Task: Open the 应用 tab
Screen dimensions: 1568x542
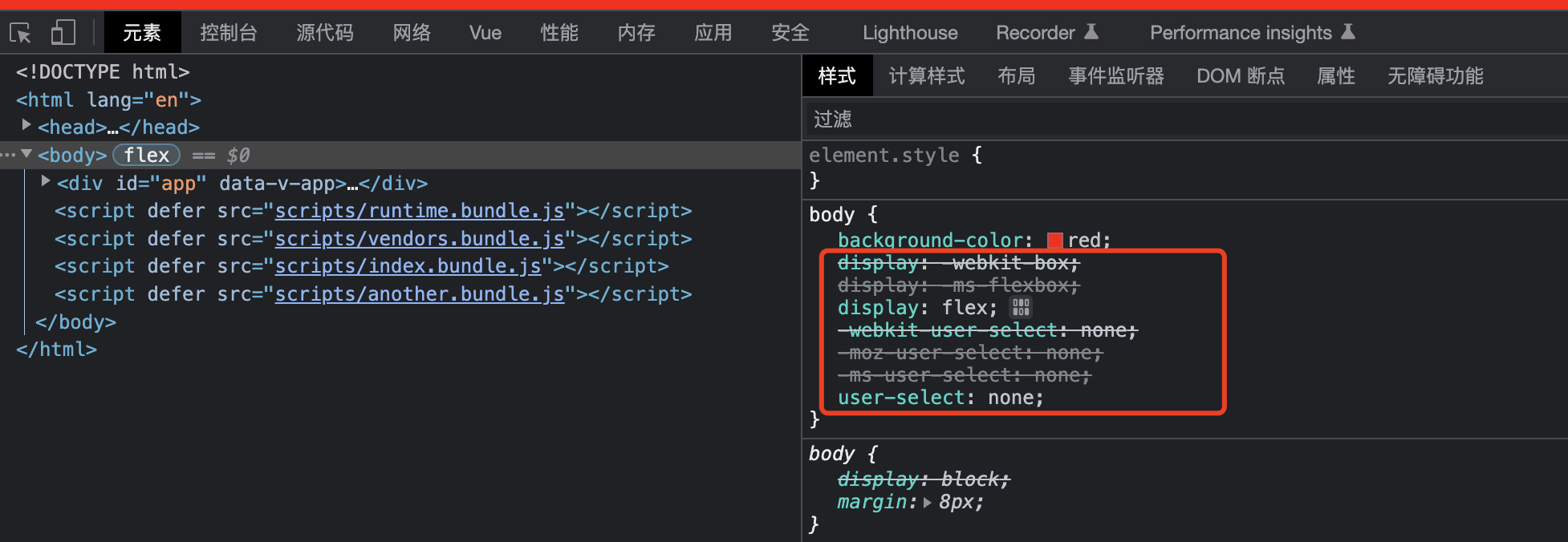Action: click(x=713, y=33)
